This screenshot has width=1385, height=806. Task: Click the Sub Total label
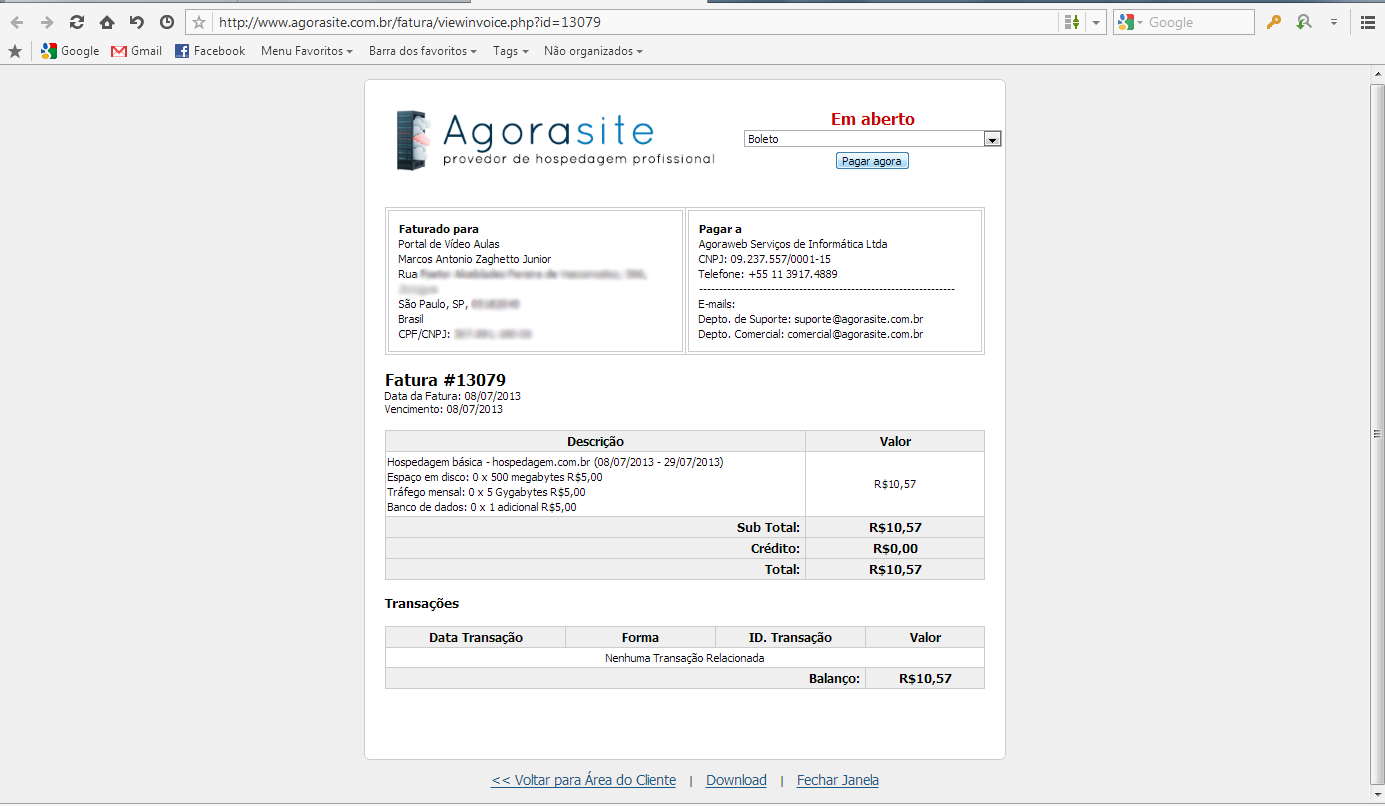[x=769, y=527]
